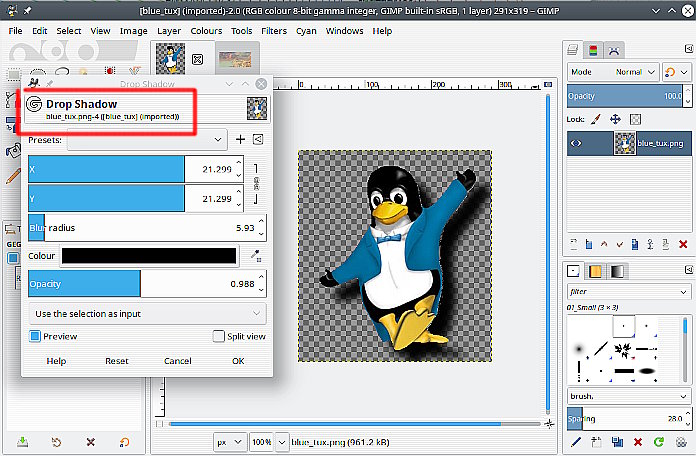
Task: Select the Select by Colour tool
Action: coord(110,71)
